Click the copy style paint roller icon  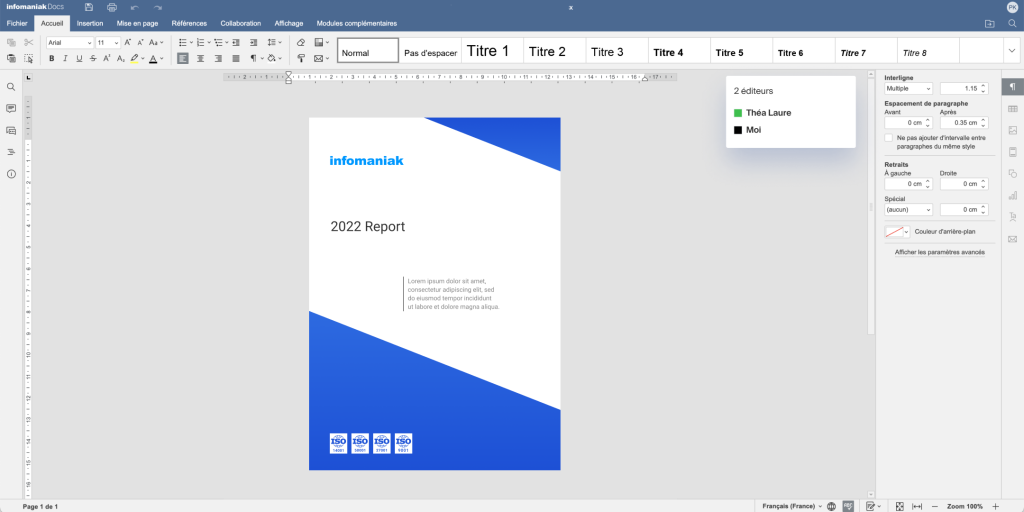click(301, 59)
